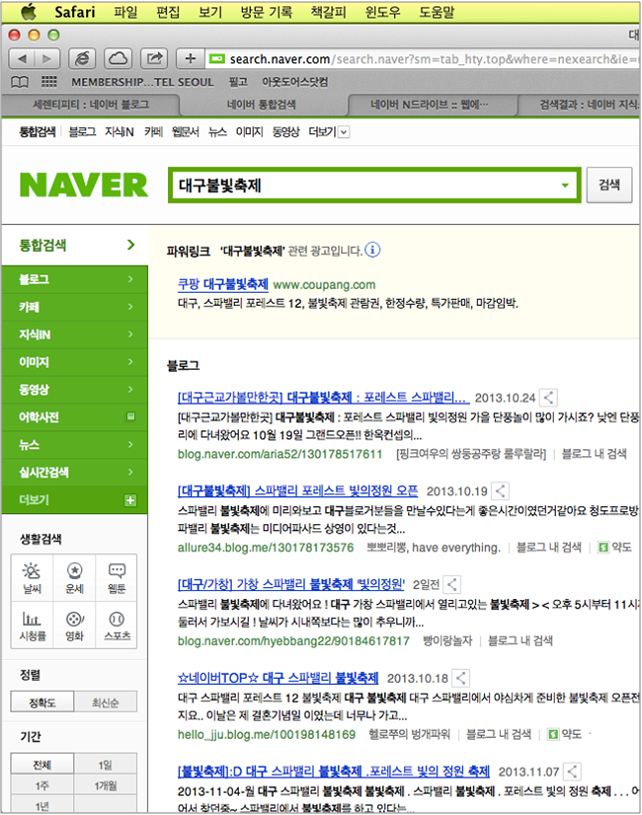This screenshot has height=815, width=642.
Task: Expand the 더보기 dropdown in top navigation
Action: pyautogui.click(x=344, y=132)
